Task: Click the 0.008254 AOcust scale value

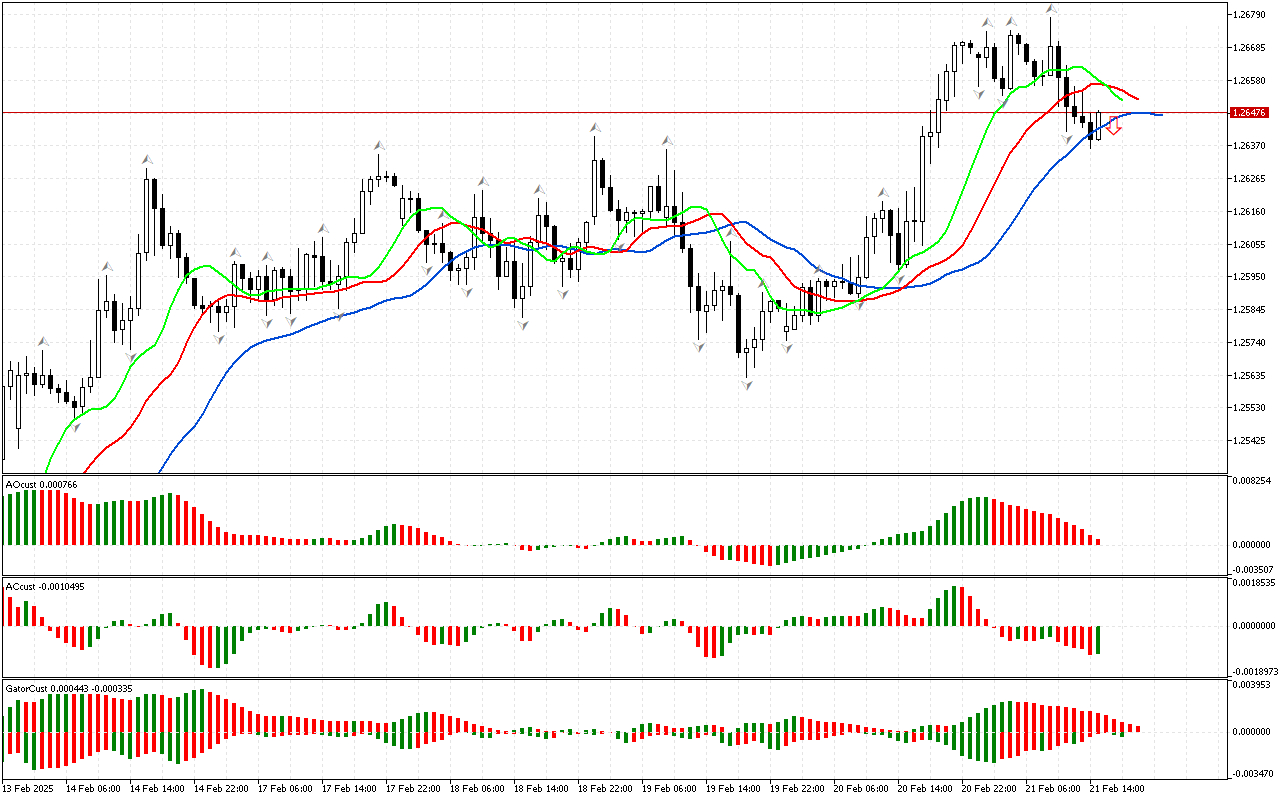Action: (1251, 481)
